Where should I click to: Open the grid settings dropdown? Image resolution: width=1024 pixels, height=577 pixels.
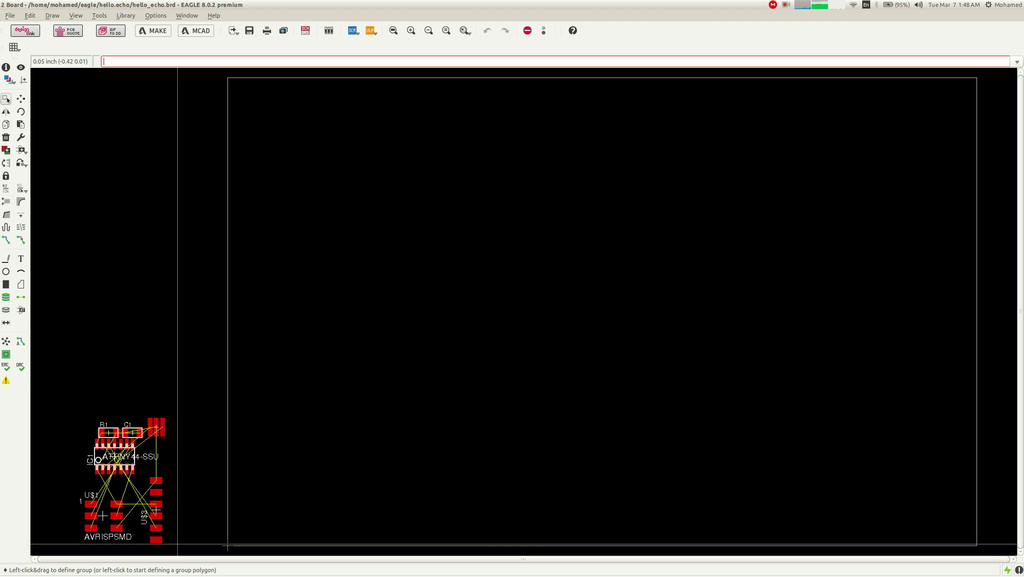tap(14, 47)
